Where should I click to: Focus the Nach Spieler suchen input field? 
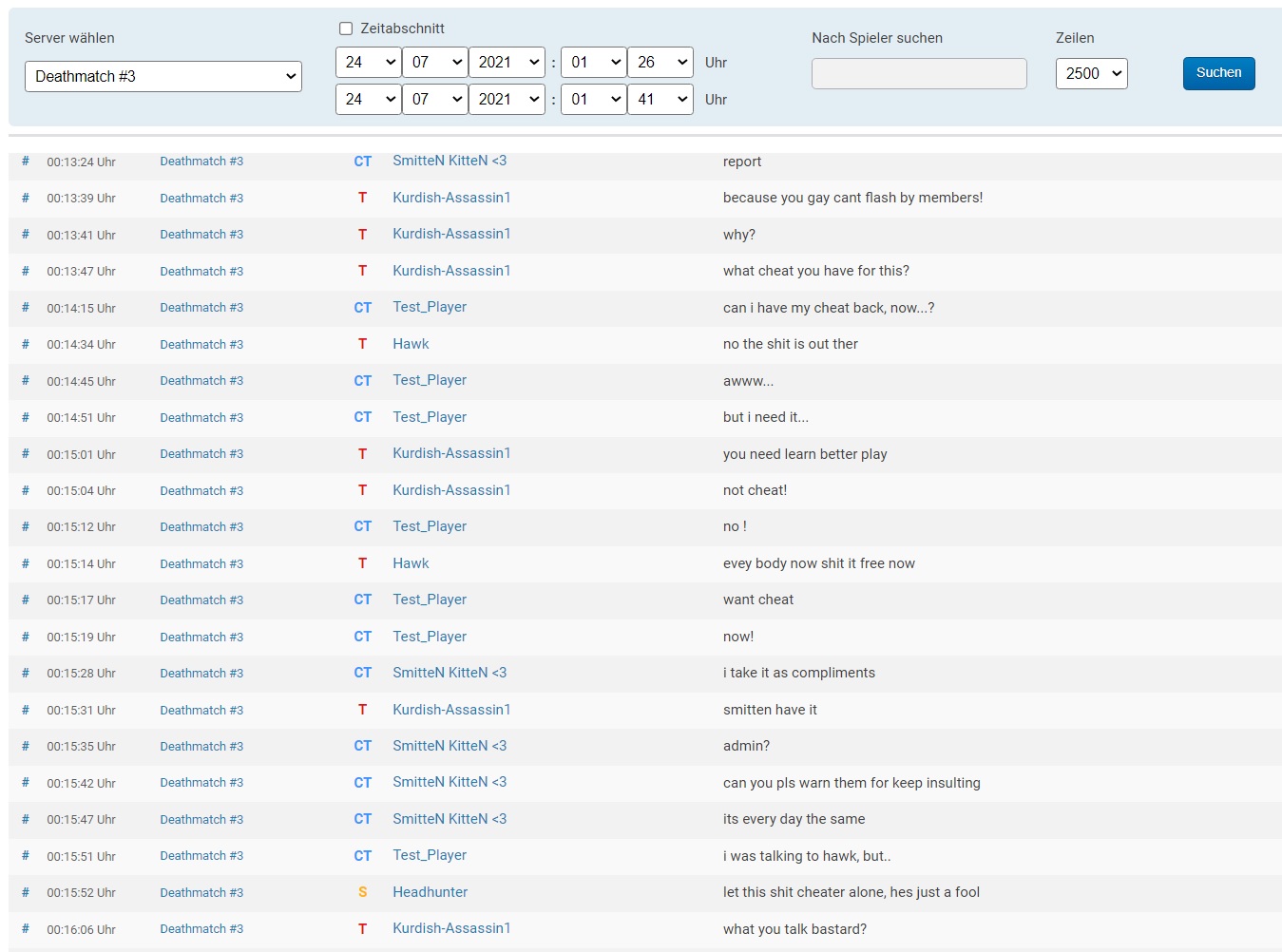click(919, 73)
